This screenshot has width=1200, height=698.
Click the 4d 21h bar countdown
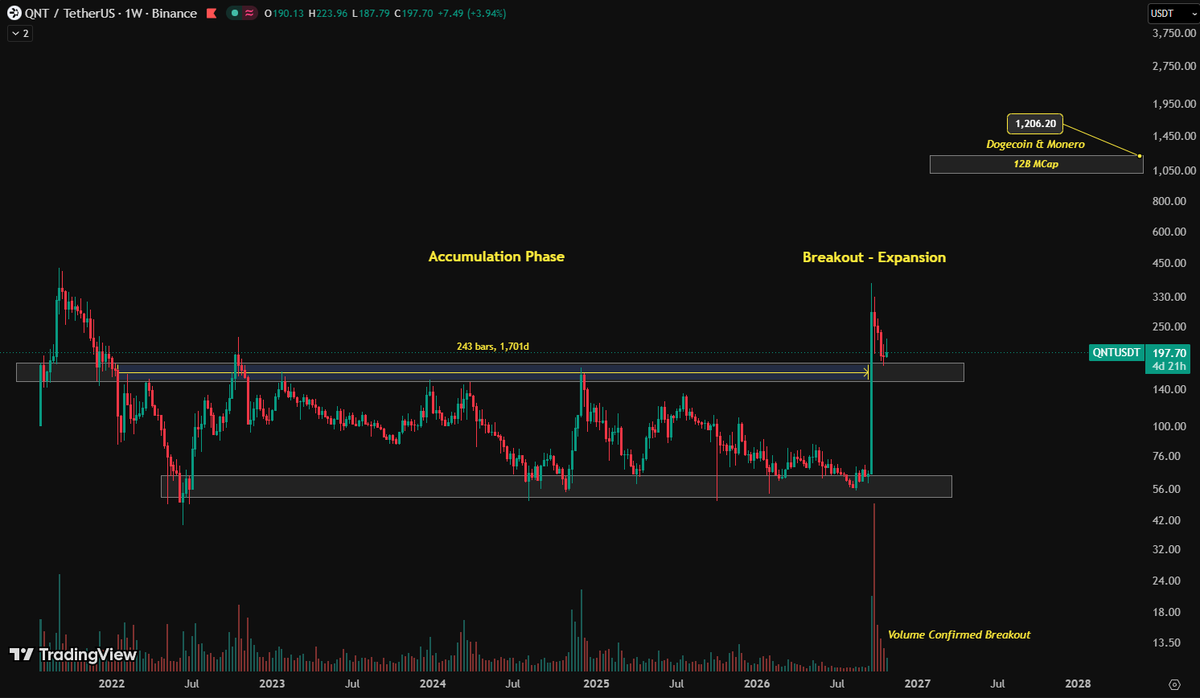click(x=1169, y=366)
